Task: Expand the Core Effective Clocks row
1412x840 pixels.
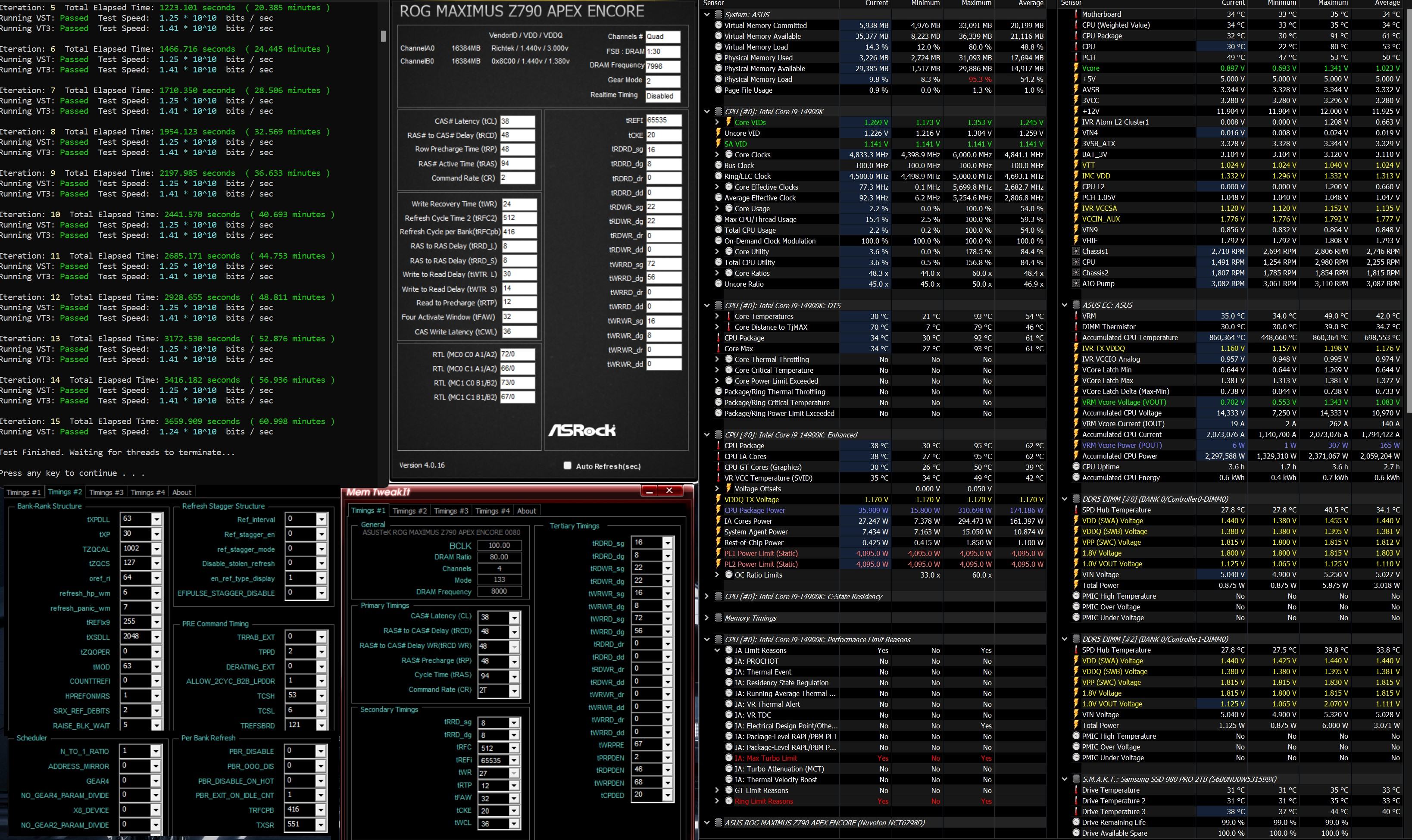Action: point(717,187)
